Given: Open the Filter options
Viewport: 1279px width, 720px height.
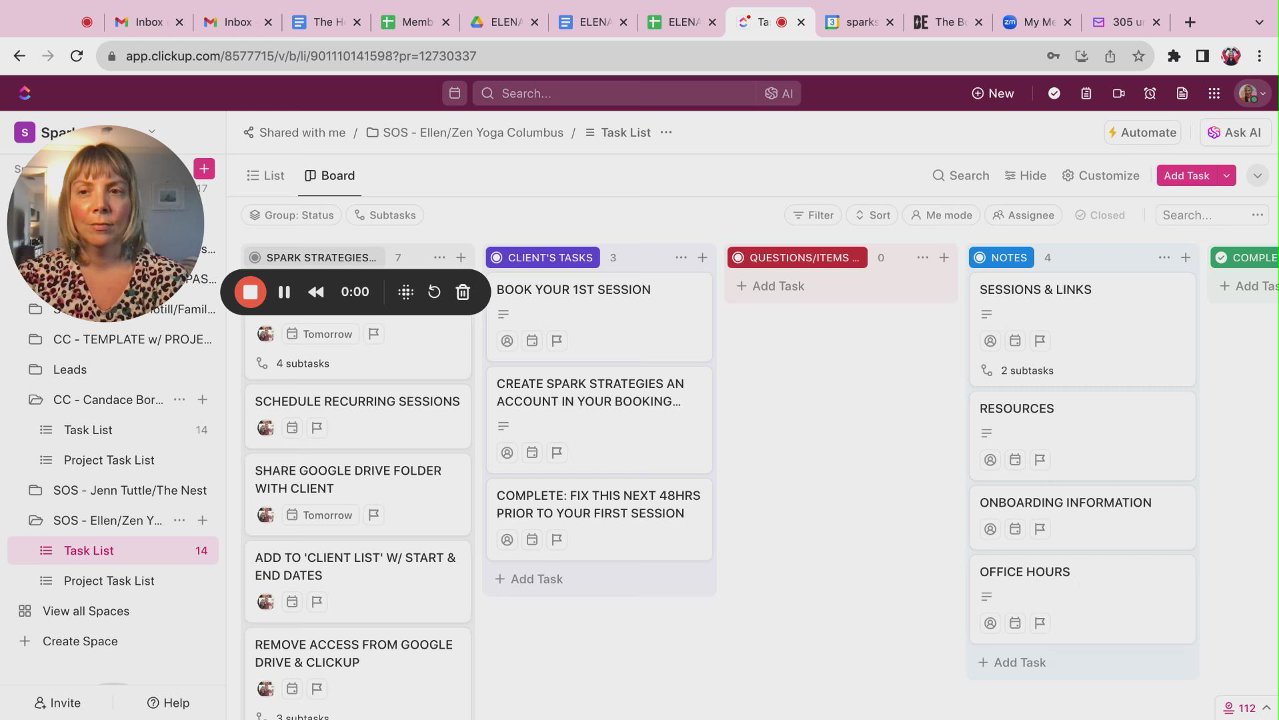Looking at the screenshot, I should 813,215.
